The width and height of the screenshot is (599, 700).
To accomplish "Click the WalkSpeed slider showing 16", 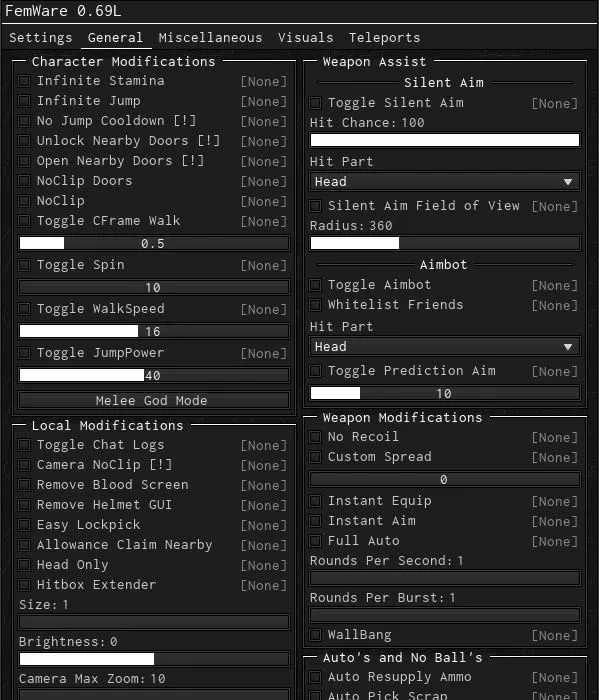I will pos(154,331).
